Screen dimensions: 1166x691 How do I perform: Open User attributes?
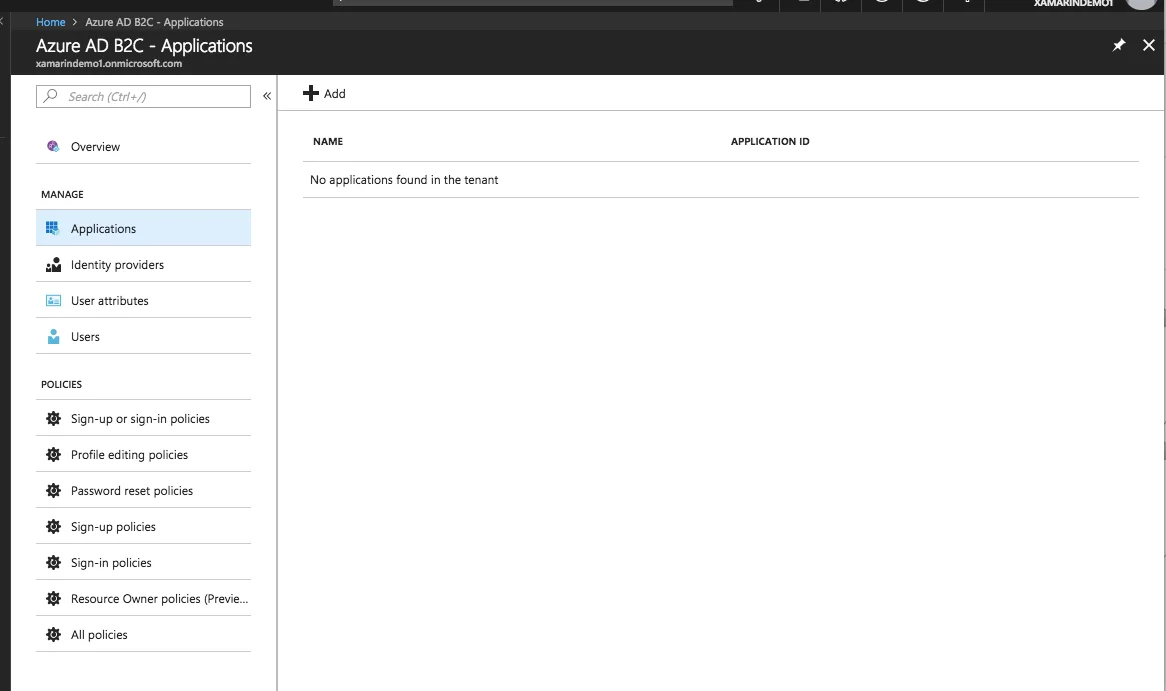pos(144,300)
